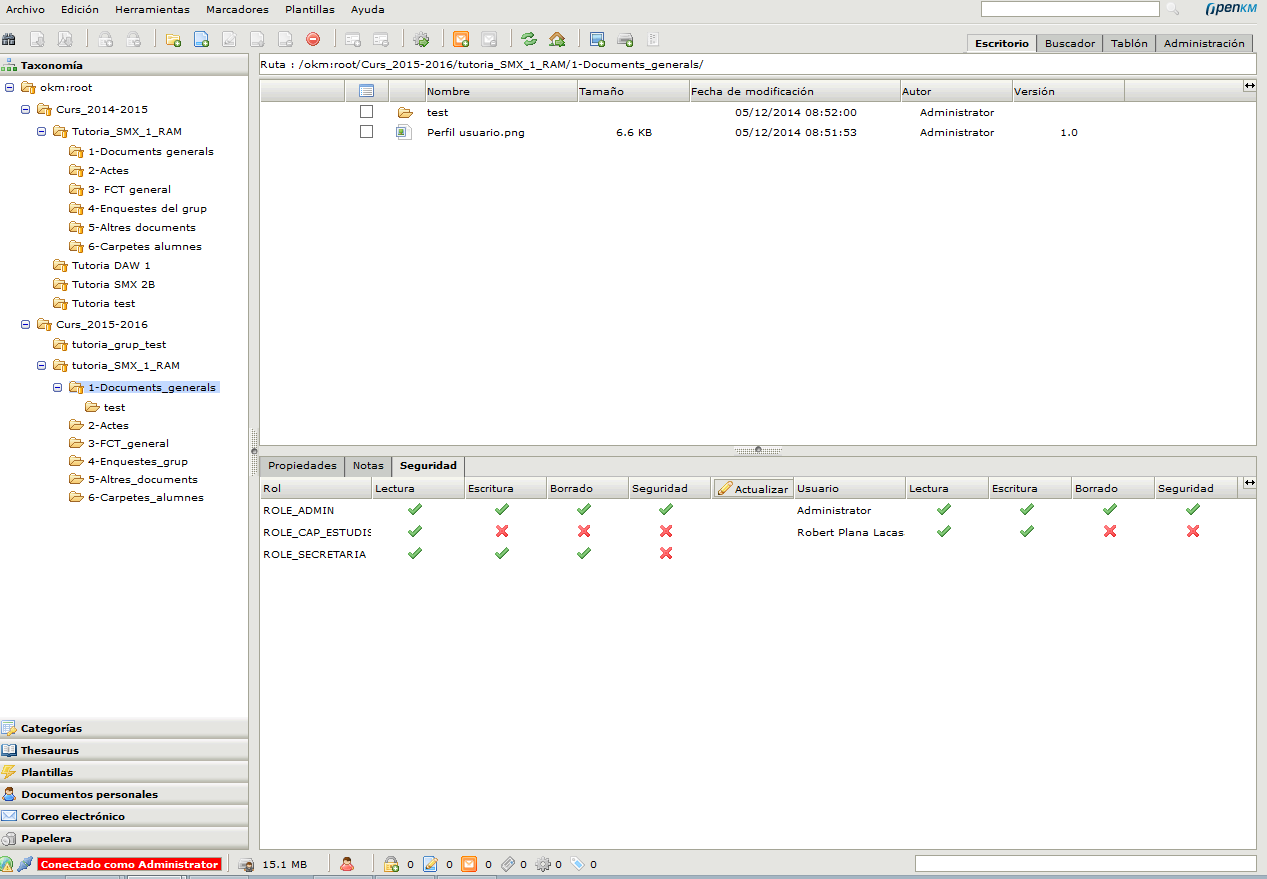Switch to the Propiedades tab
1267x879 pixels.
pyautogui.click(x=302, y=466)
